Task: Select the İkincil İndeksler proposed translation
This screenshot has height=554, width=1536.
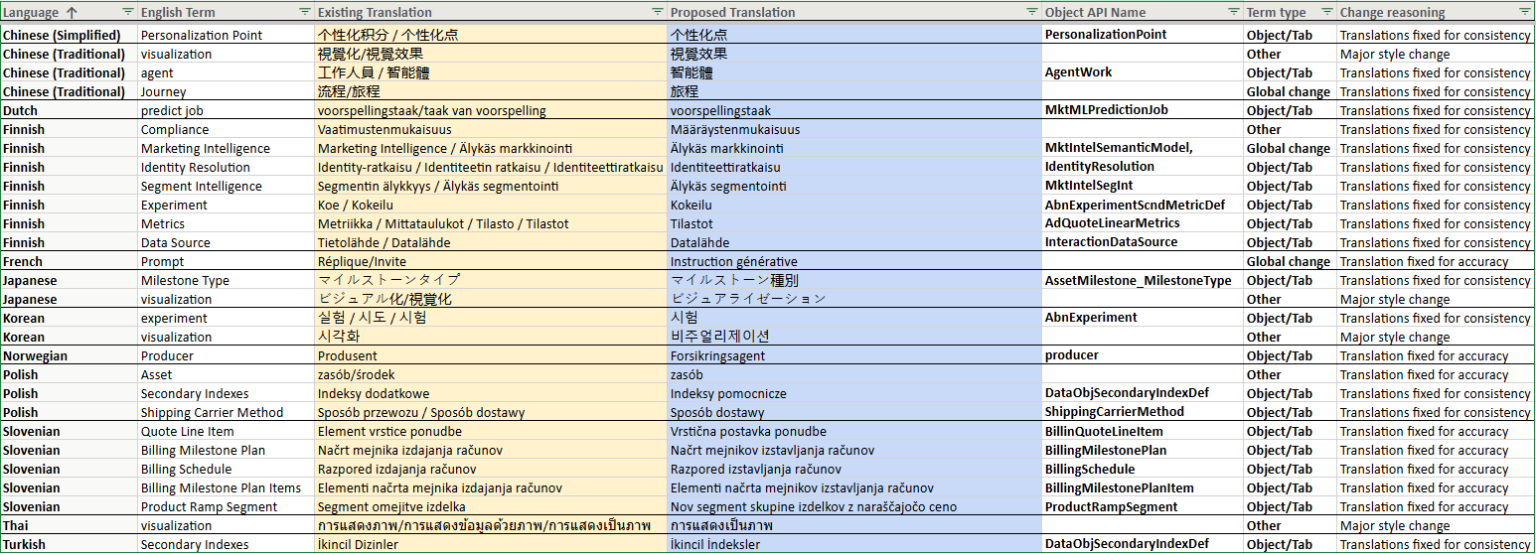Action: tap(854, 545)
